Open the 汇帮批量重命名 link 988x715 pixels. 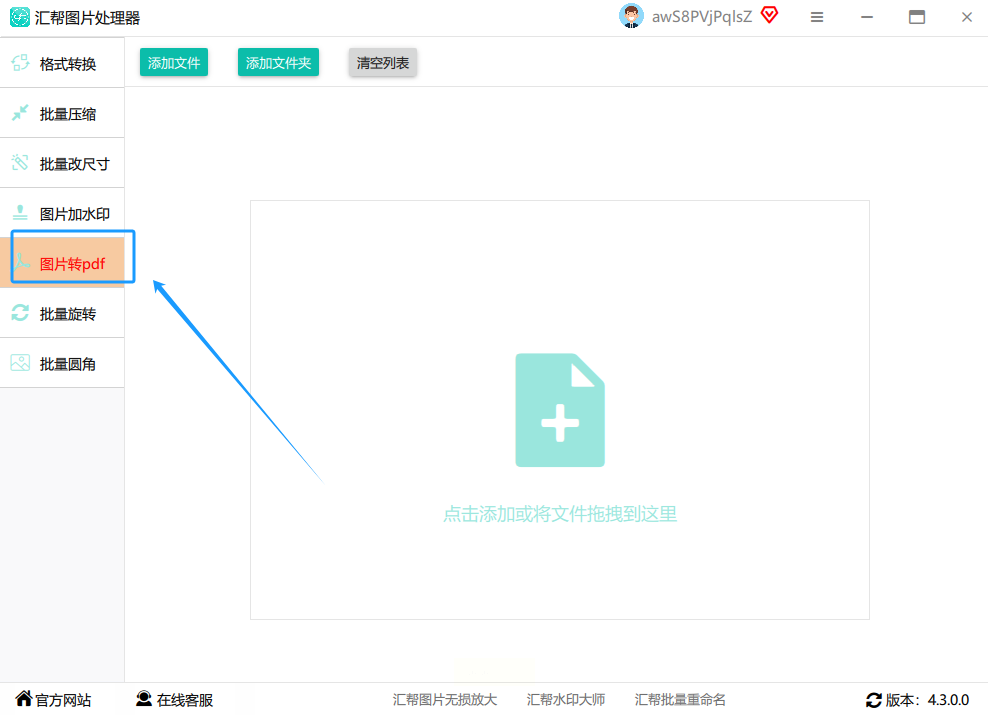680,700
